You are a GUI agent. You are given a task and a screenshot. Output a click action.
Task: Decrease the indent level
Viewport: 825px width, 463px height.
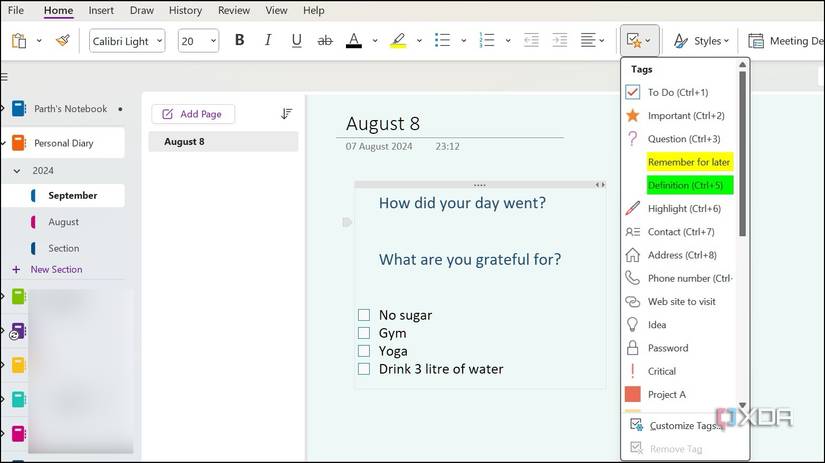pyautogui.click(x=531, y=41)
